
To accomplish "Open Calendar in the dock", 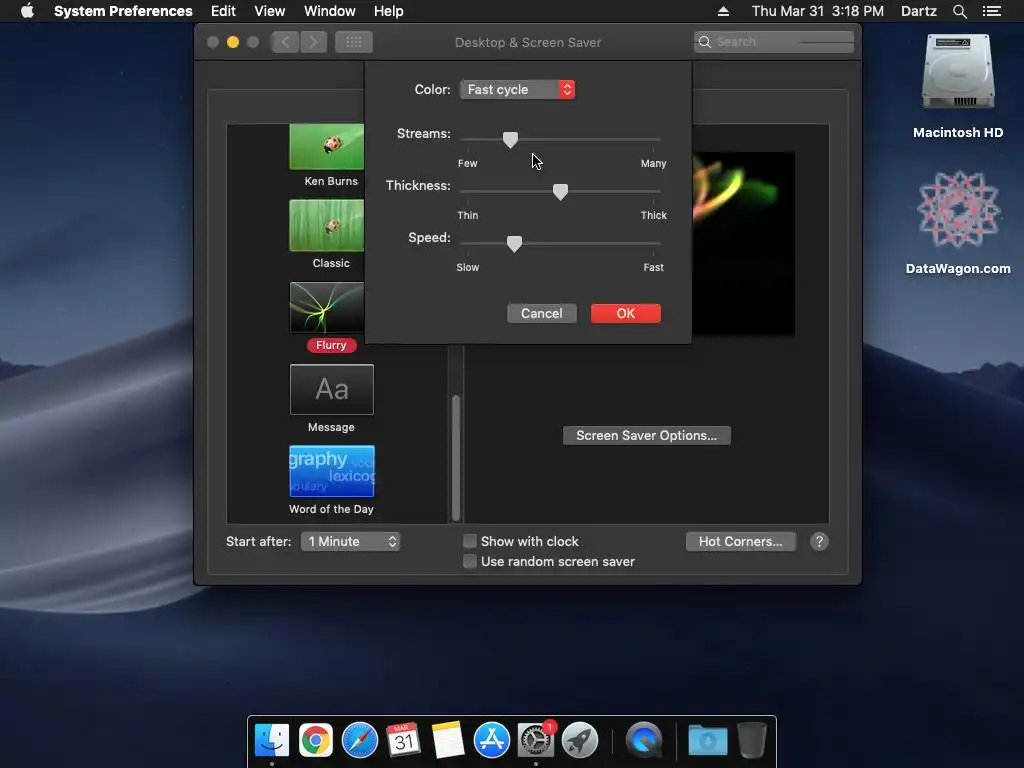I will [403, 740].
